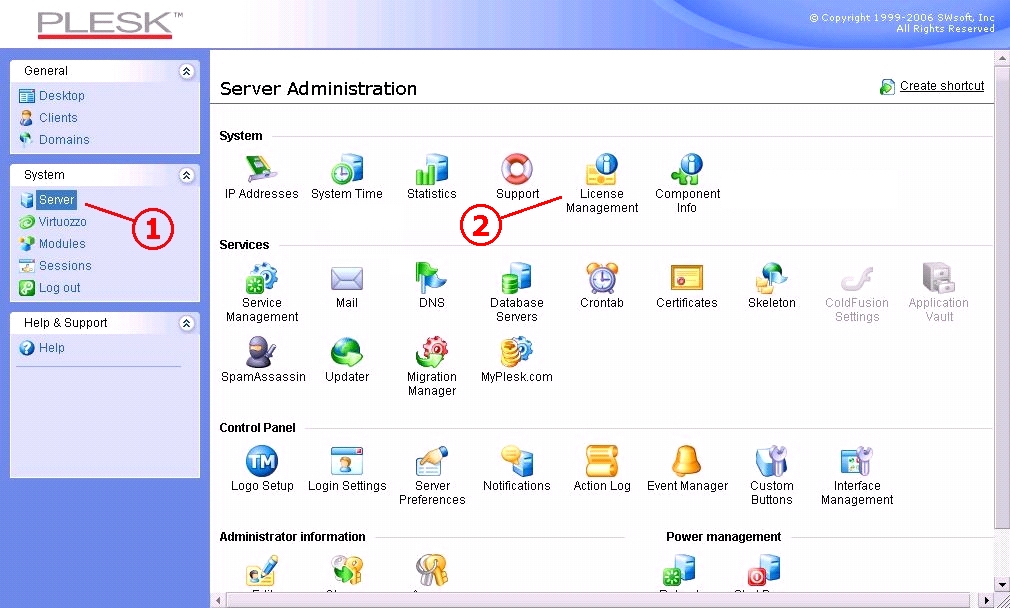Viewport: 1010px width, 608px height.
Task: Collapse the System sidebar panel
Action: coord(186,175)
